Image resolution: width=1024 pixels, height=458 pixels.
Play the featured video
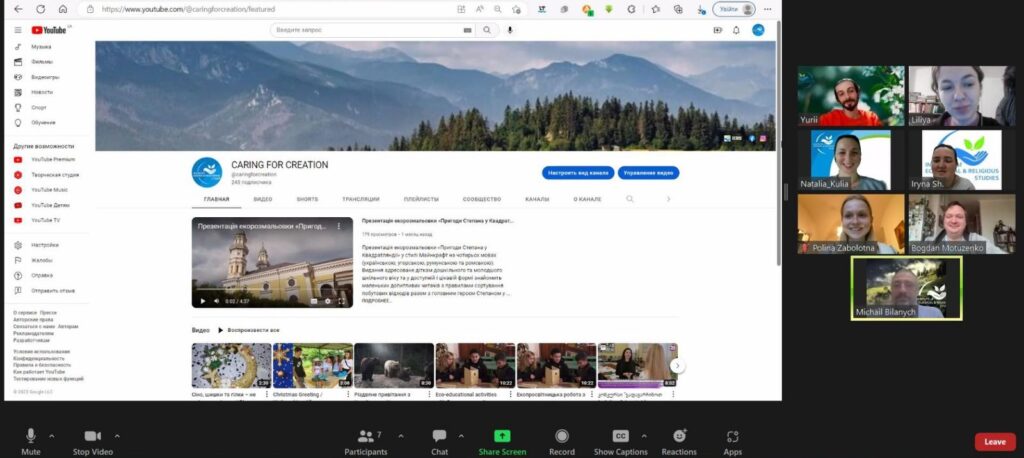[202, 301]
